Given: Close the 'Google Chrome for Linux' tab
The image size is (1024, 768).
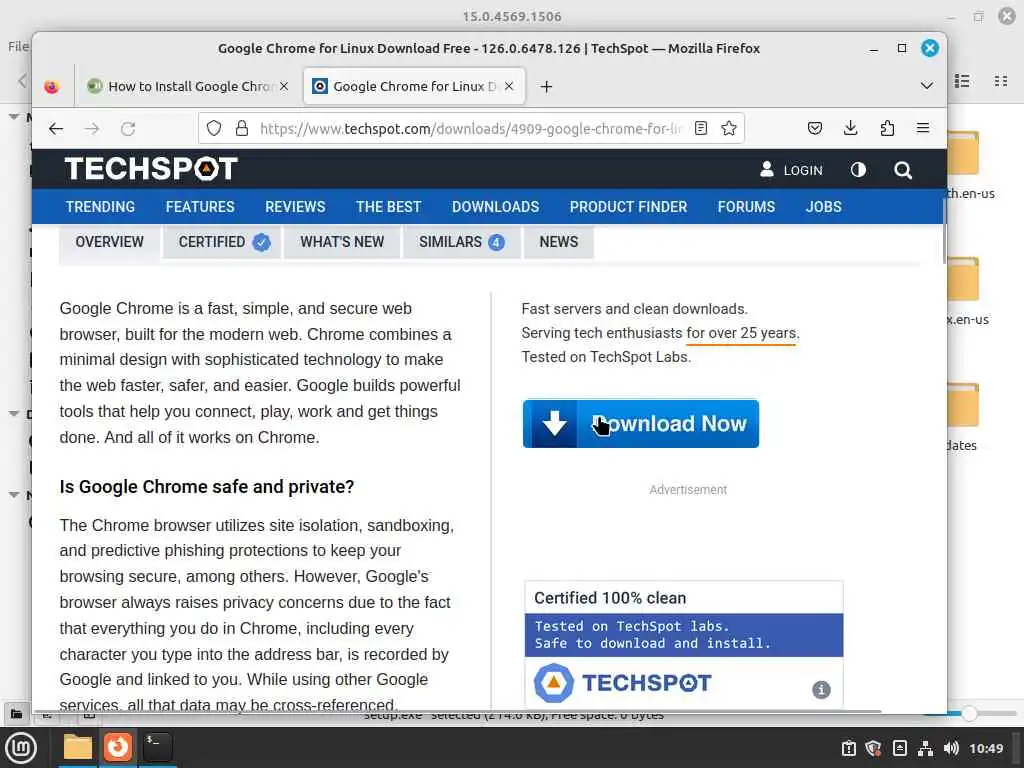Looking at the screenshot, I should [509, 86].
